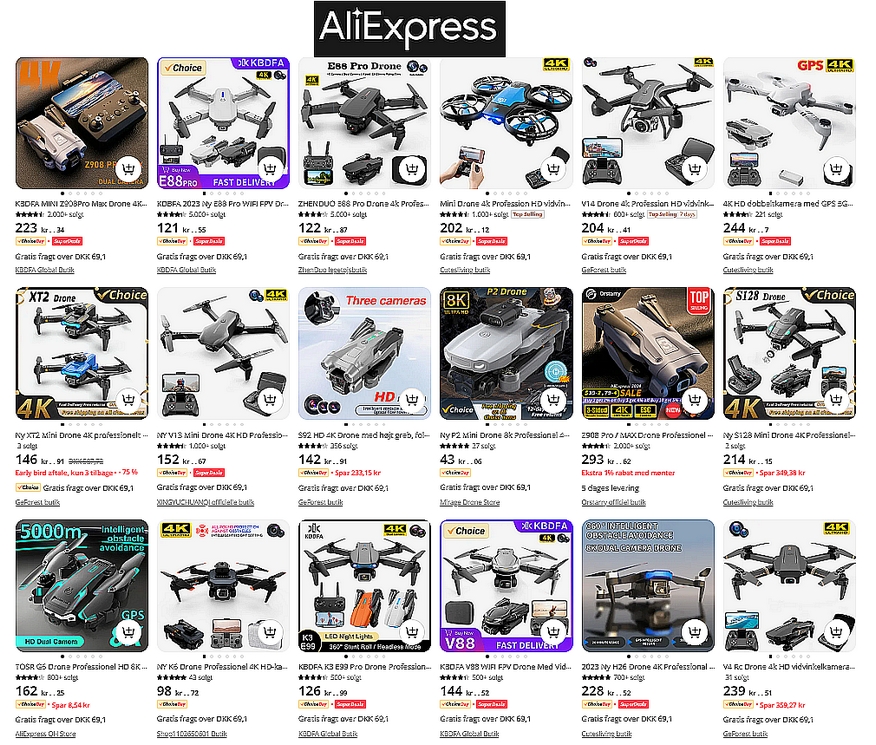Add NY K6 Drone to cart

(270, 632)
